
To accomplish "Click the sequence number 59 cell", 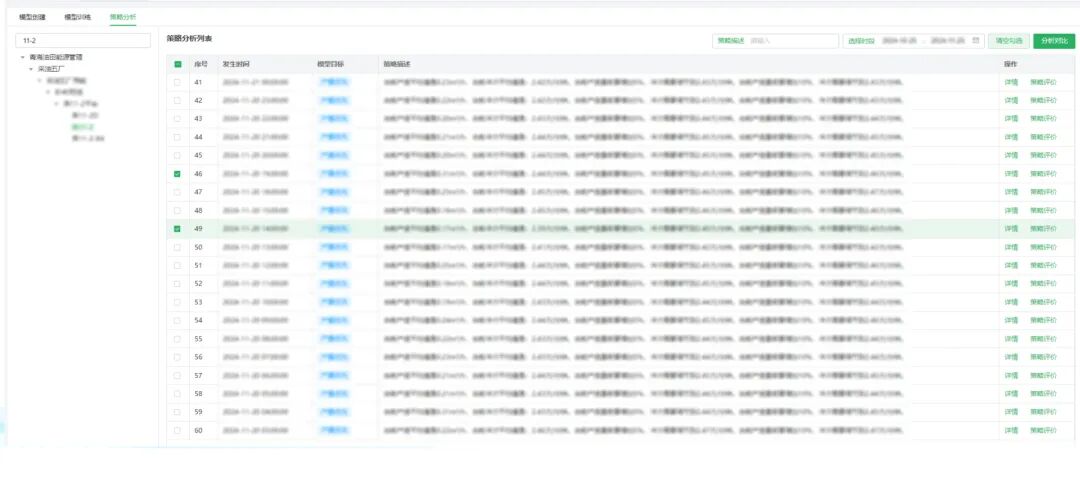I will coord(198,412).
